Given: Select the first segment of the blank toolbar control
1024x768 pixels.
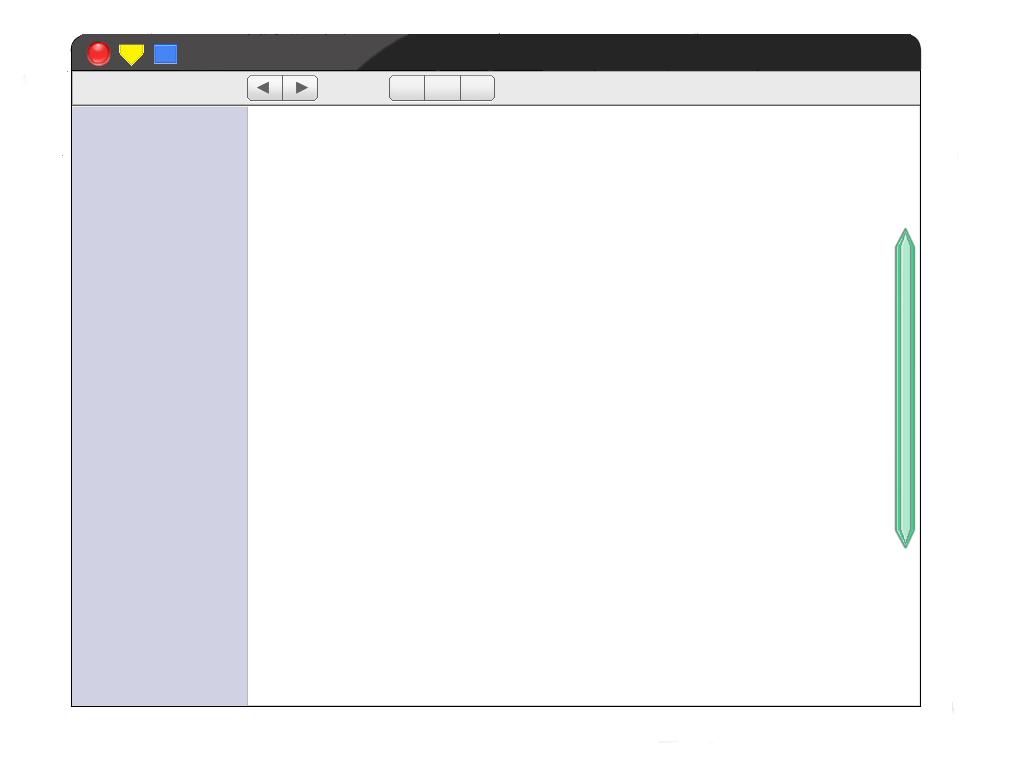Looking at the screenshot, I should pyautogui.click(x=407, y=88).
